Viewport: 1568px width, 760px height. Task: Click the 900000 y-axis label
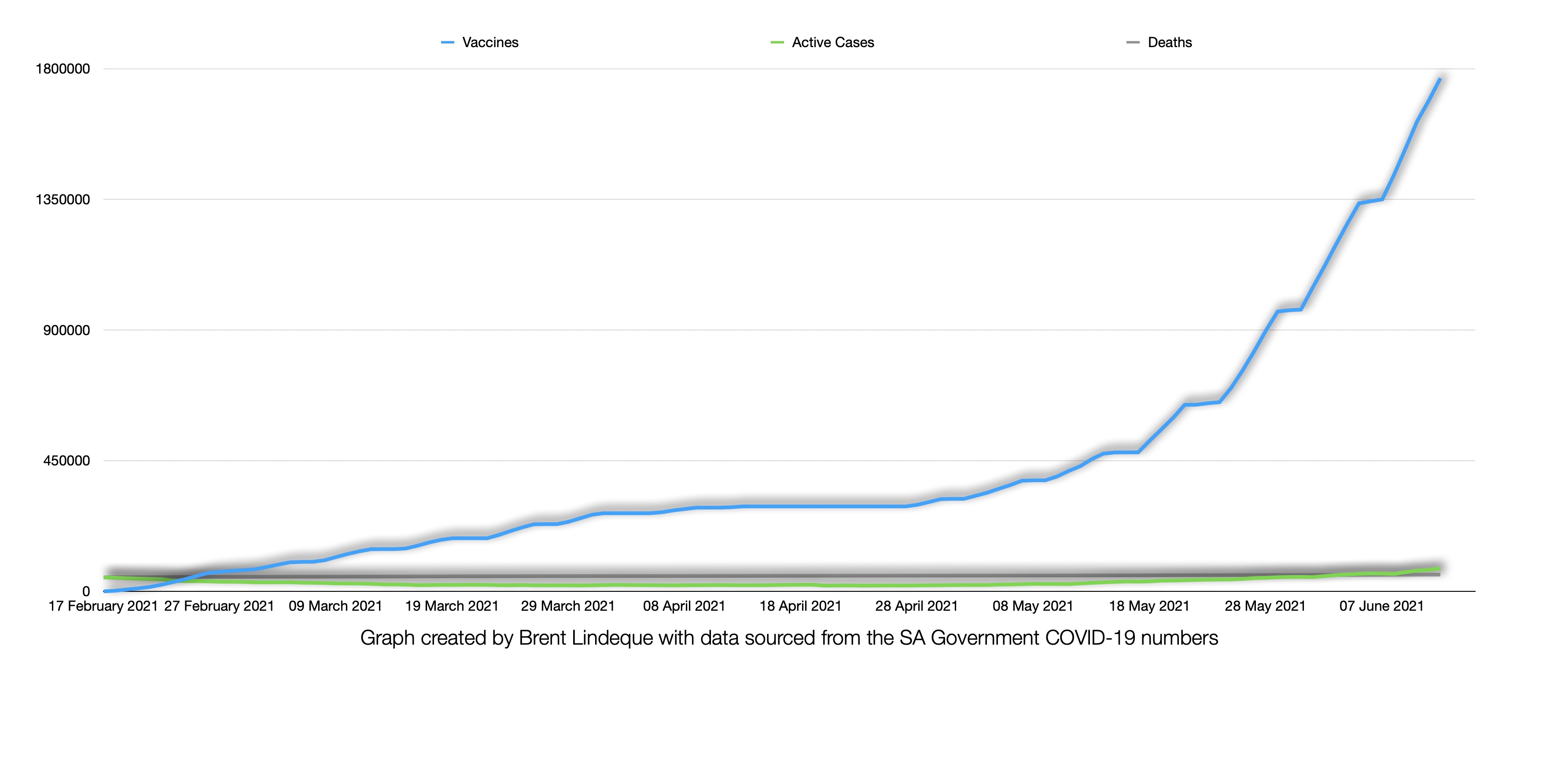pos(66,330)
